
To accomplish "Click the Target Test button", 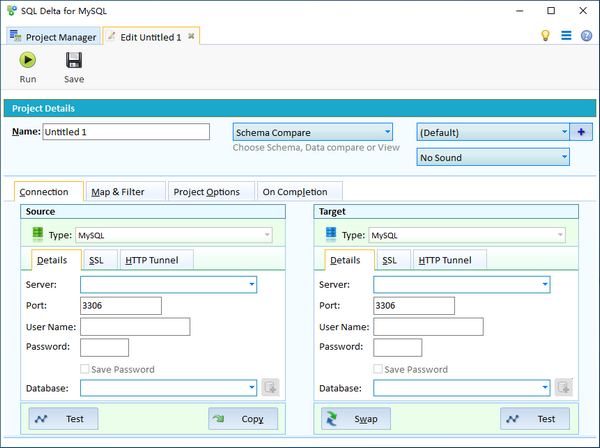I will coord(535,419).
